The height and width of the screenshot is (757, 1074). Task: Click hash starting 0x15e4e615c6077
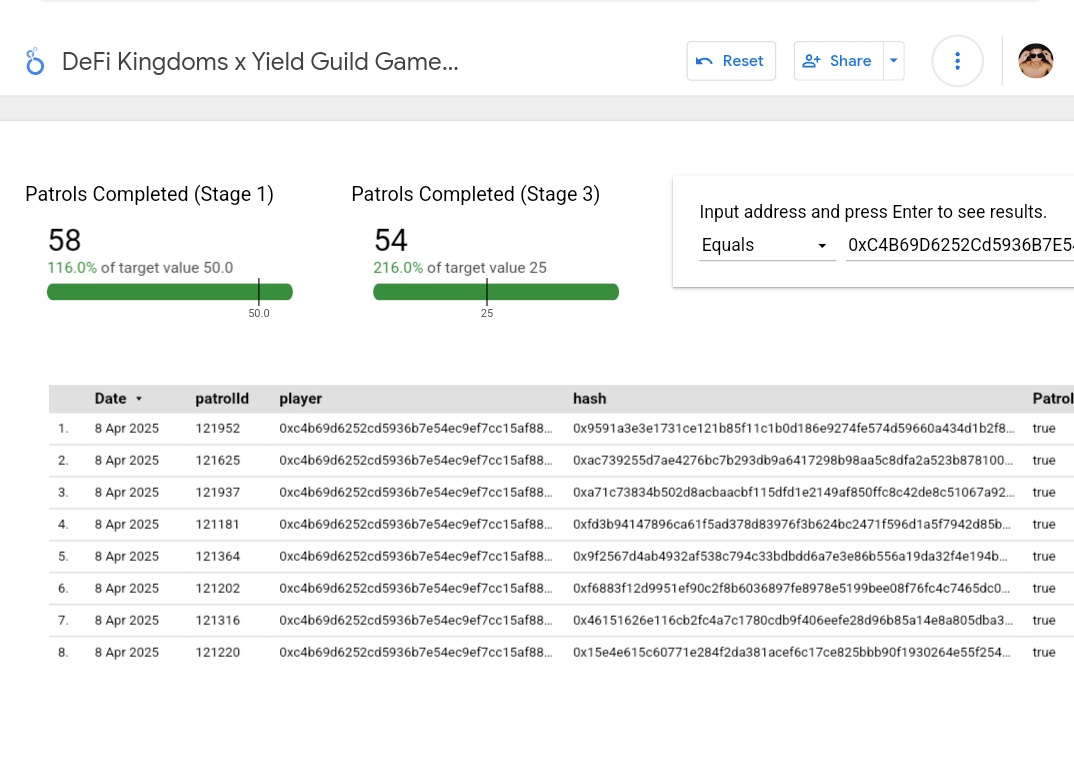(x=792, y=652)
